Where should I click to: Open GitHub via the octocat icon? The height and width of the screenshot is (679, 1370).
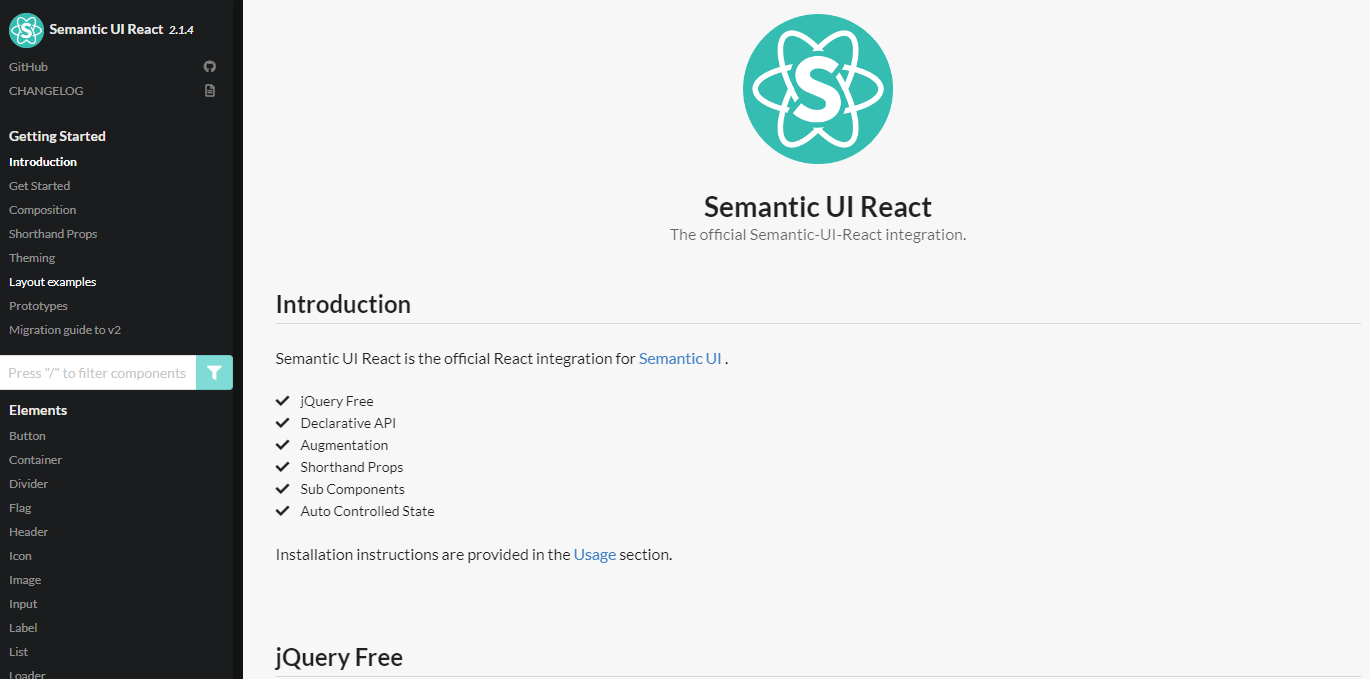210,66
